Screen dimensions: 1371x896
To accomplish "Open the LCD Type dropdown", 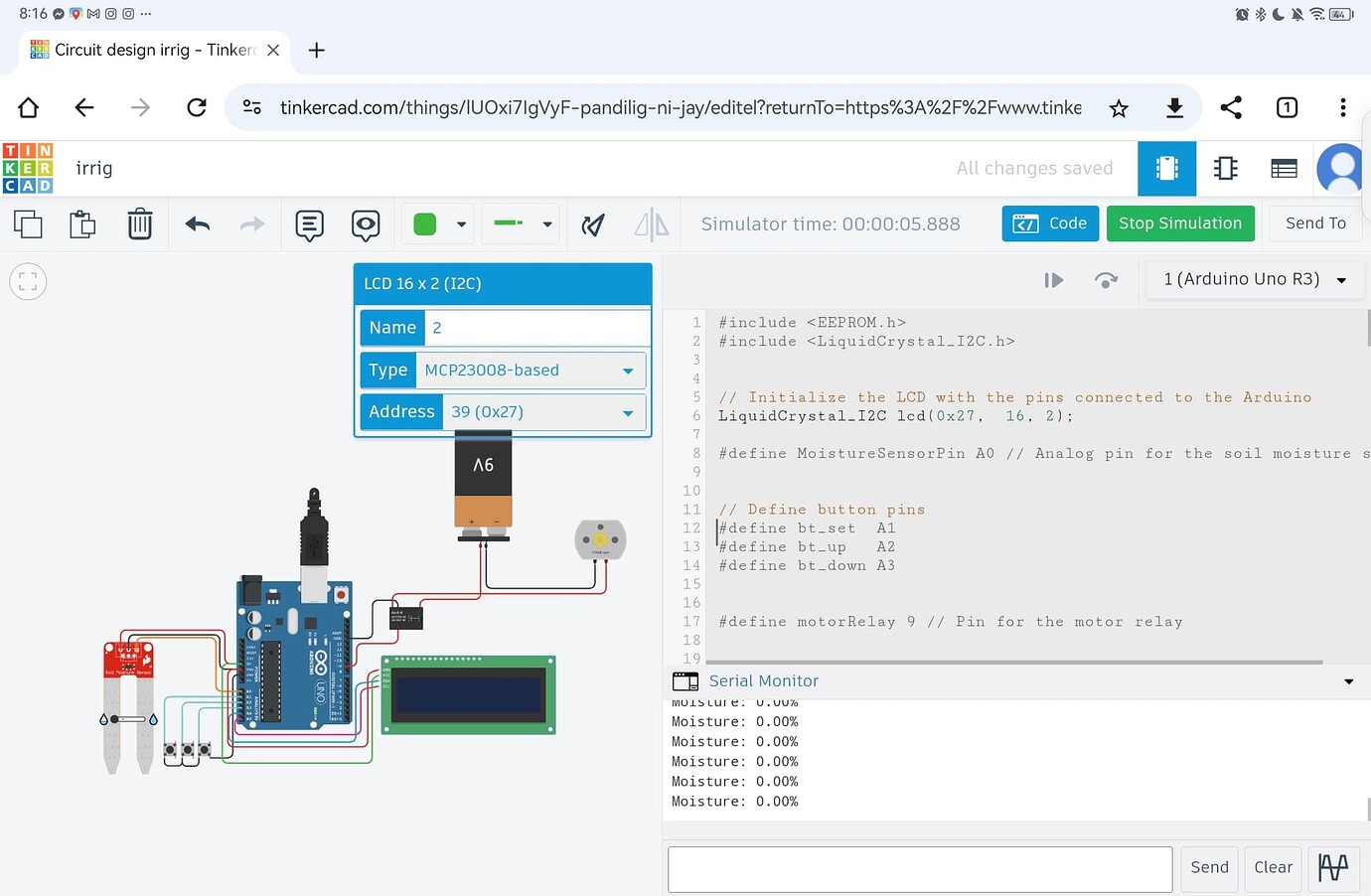I will point(530,370).
